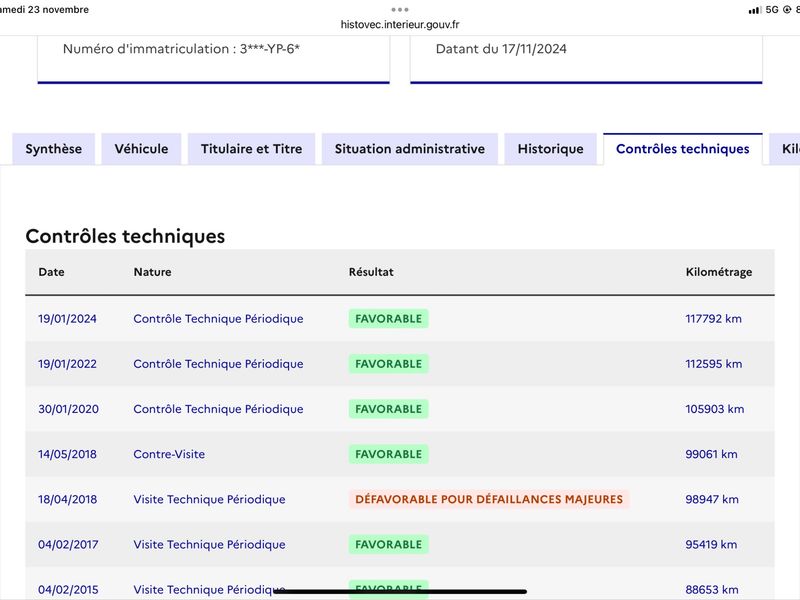Click 'Visite Technique Périodique' in the 18/04/2018 row
Screen dimensions: 800x600
(209, 499)
